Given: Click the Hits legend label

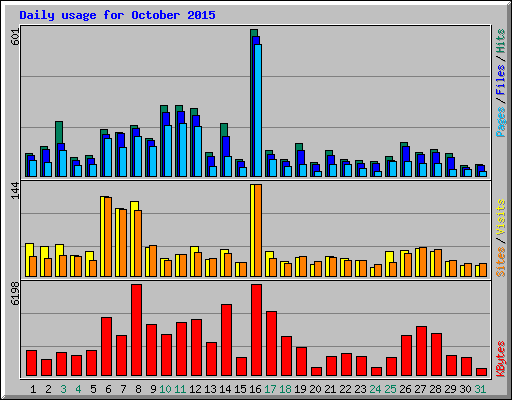Looking at the screenshot, I should [500, 41].
